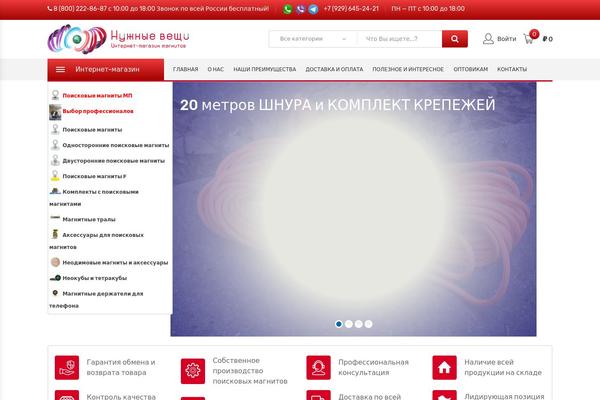
Task: Click text Наличие всей продукции на складе
Action: click(x=503, y=367)
